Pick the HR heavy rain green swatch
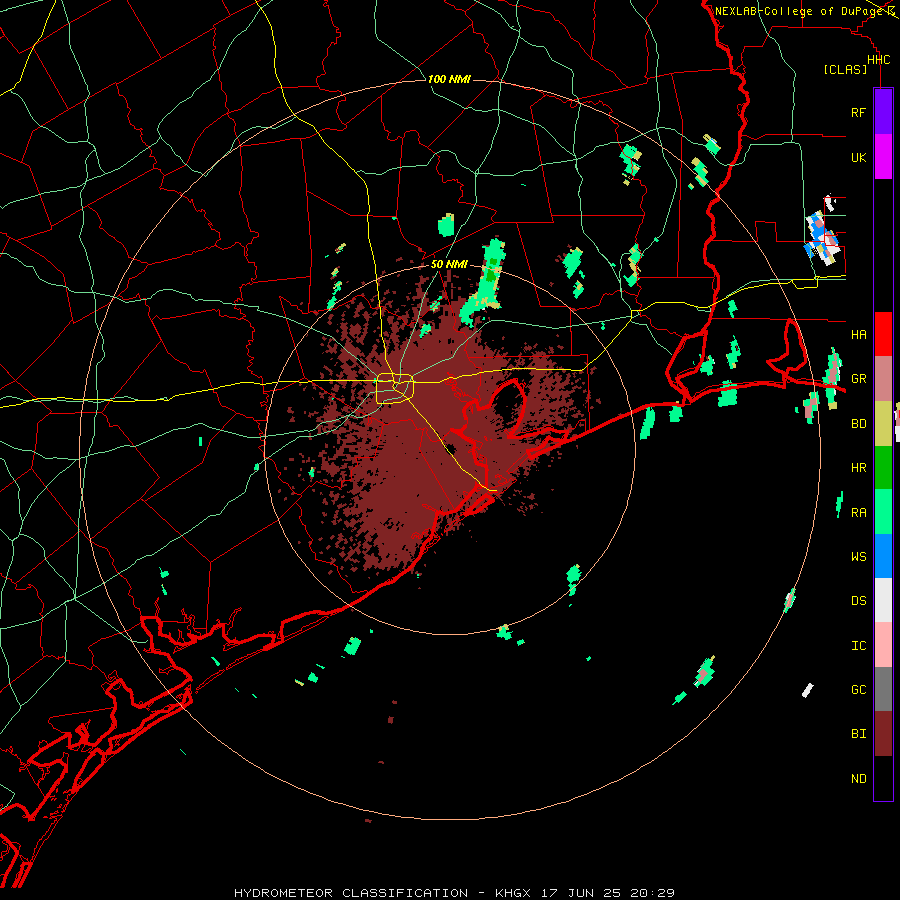Screen dimensions: 900x900 (883, 467)
